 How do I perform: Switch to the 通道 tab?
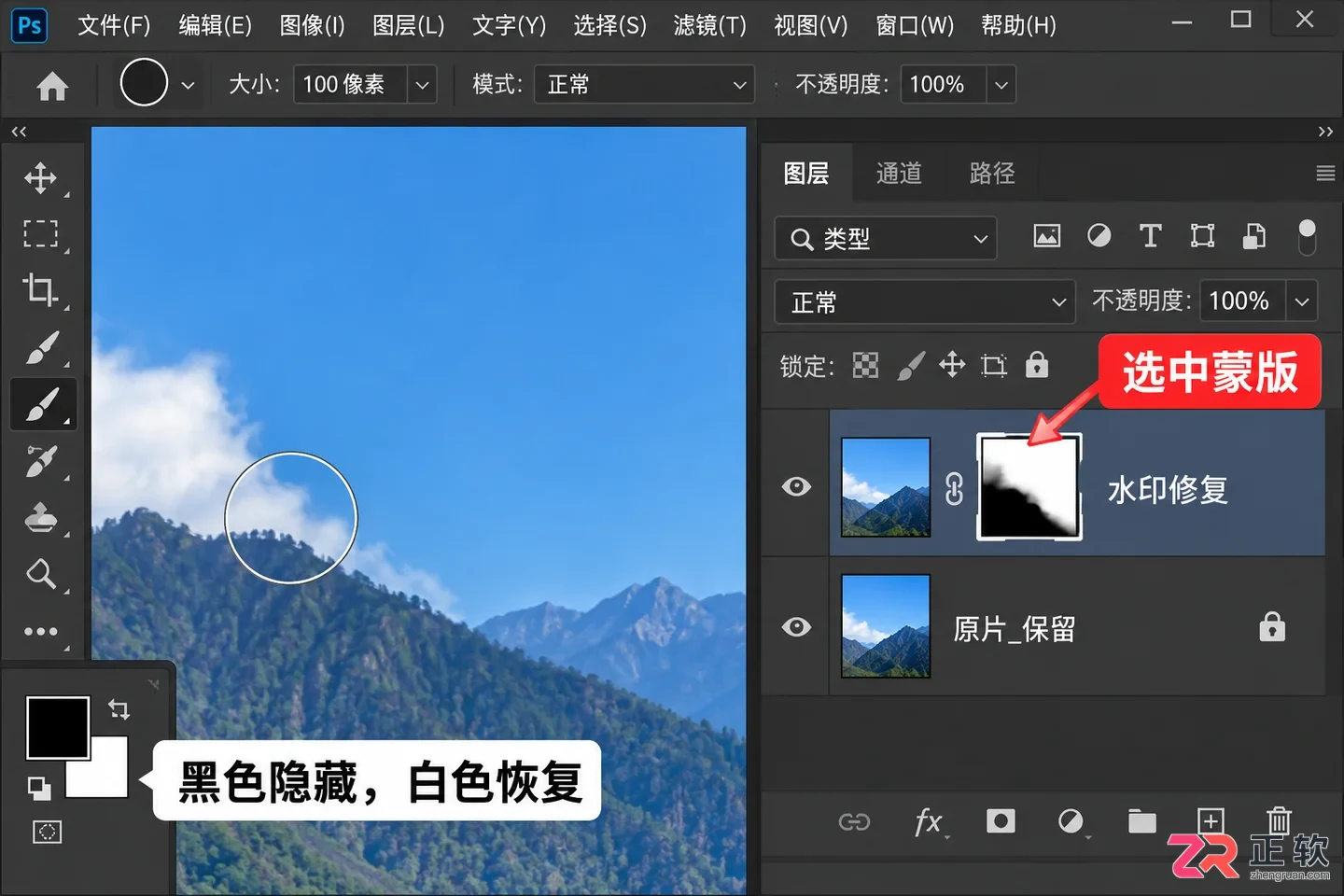click(899, 174)
